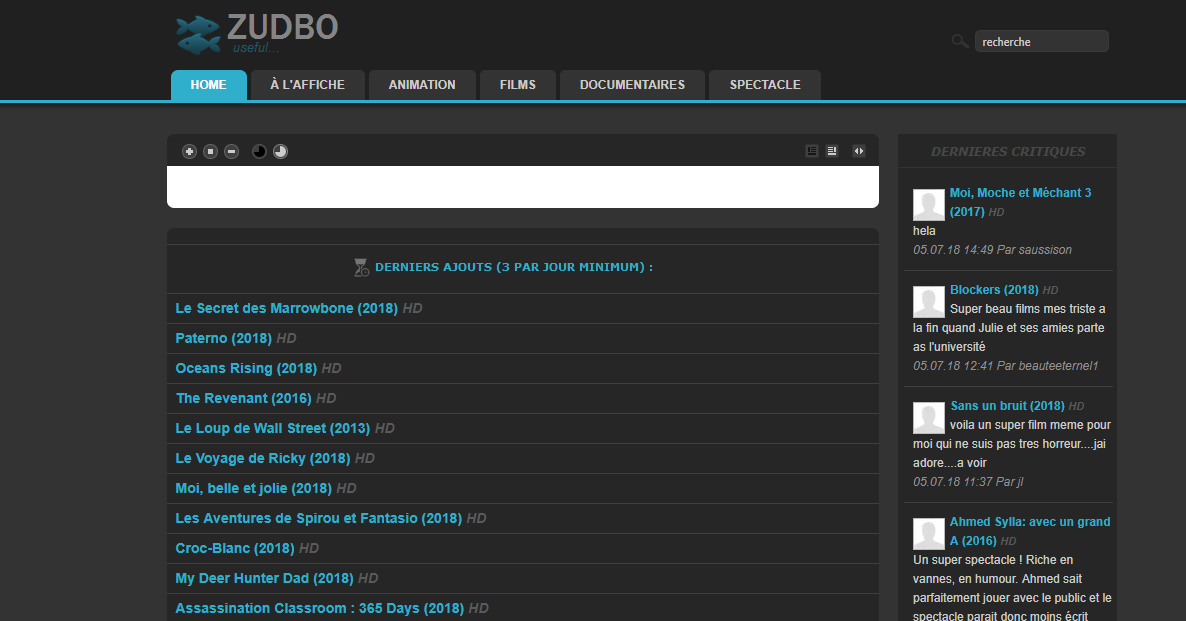Screen dimensions: 1186x621
Task: Open Moi, belle et jolie (2018)
Action: pos(253,489)
